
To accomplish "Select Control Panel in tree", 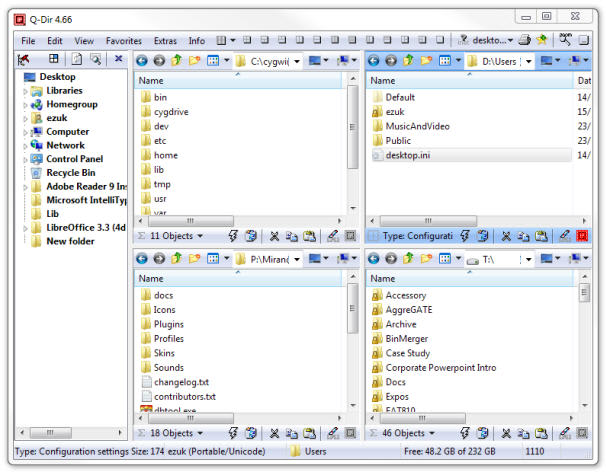I will [x=75, y=159].
